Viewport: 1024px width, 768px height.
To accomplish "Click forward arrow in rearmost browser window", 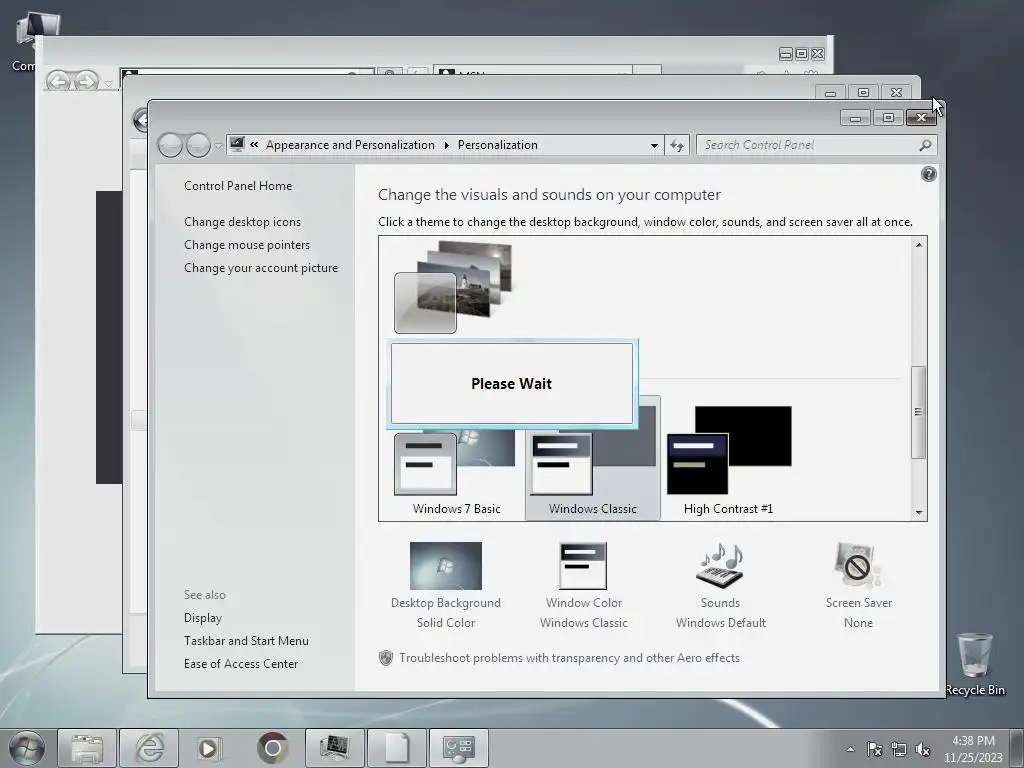I will 86,81.
